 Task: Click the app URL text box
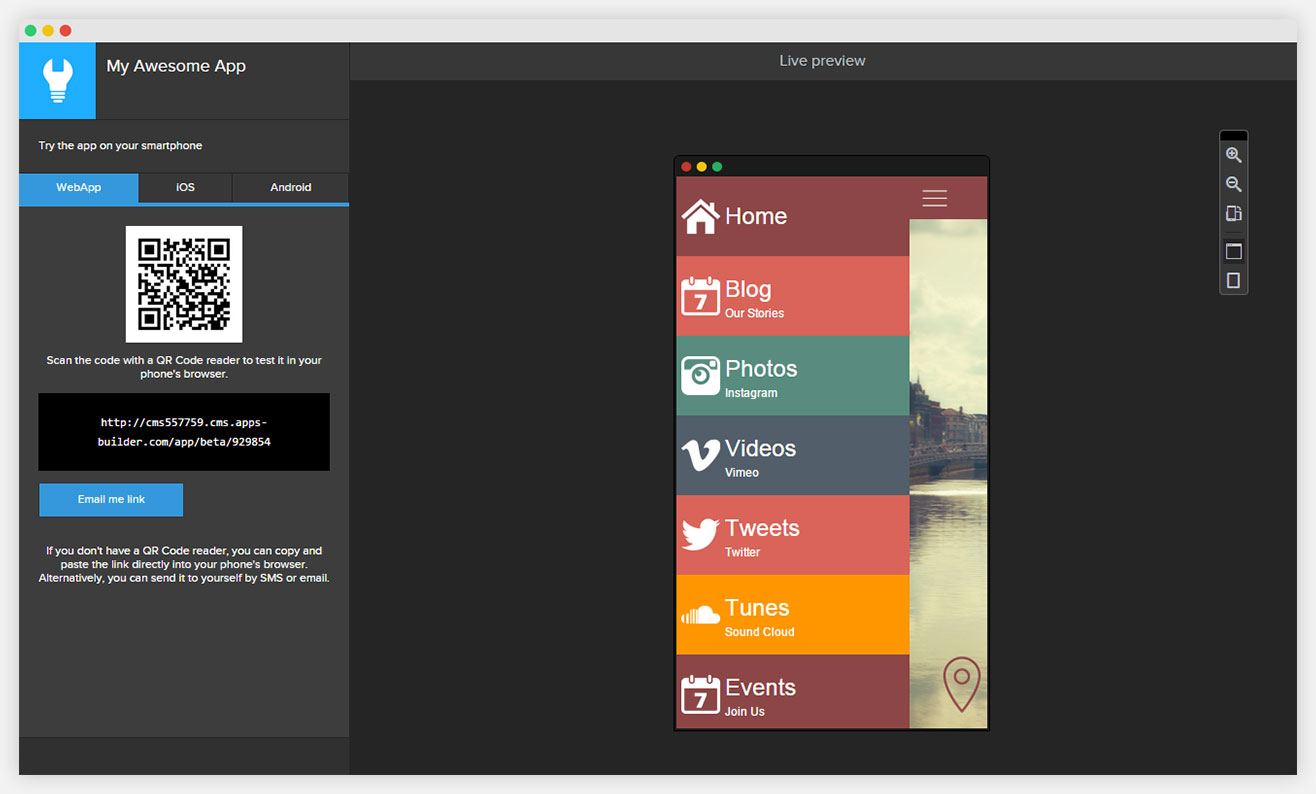(x=184, y=432)
